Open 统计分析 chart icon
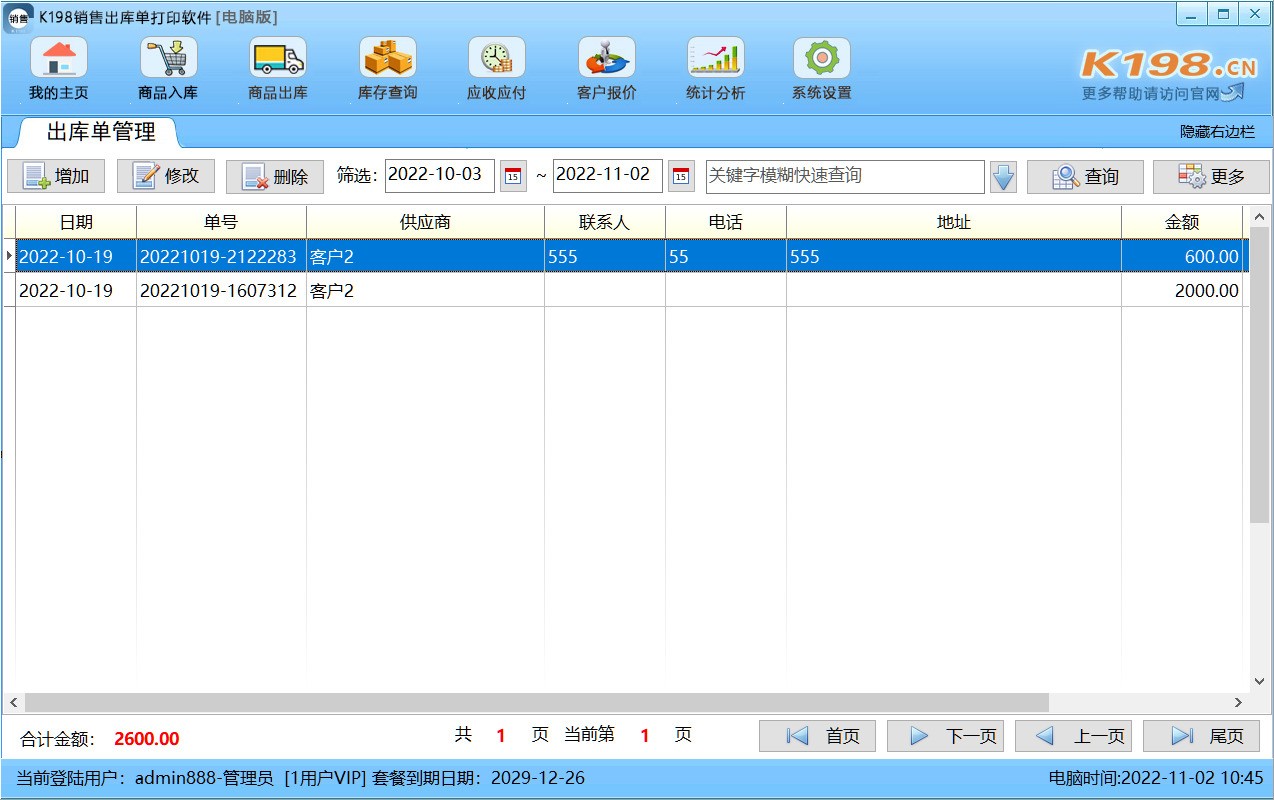1274x800 pixels. pyautogui.click(x=715, y=59)
